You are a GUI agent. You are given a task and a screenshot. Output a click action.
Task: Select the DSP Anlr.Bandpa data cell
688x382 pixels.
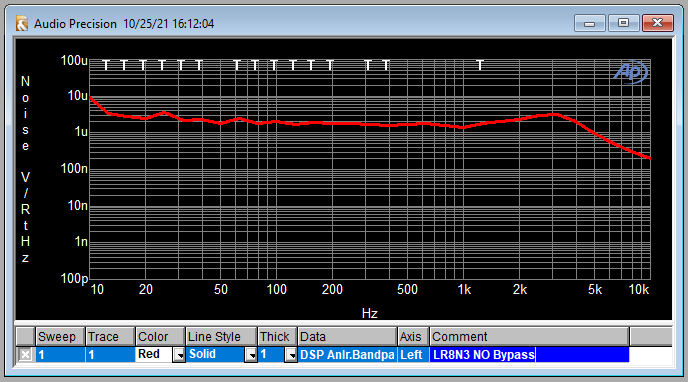(x=347, y=354)
